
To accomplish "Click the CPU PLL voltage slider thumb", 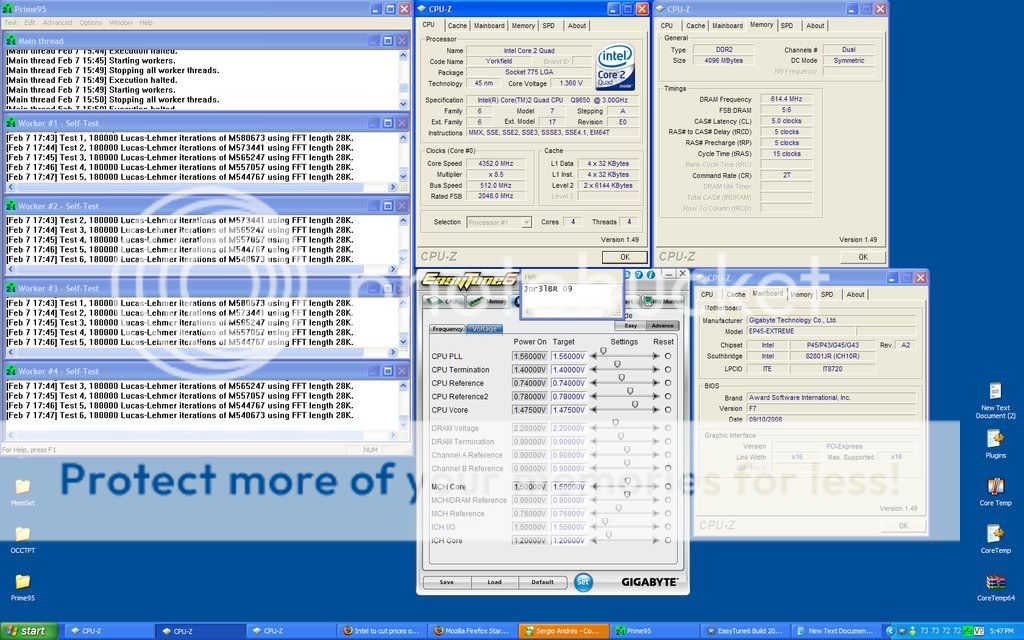I will [x=603, y=351].
